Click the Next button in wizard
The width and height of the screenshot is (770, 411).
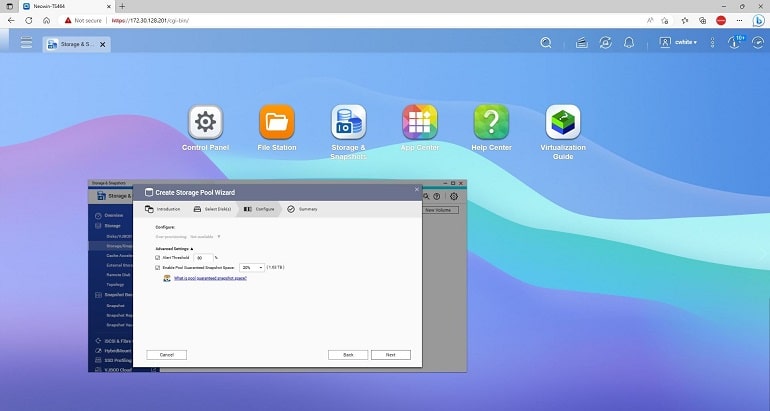click(391, 355)
